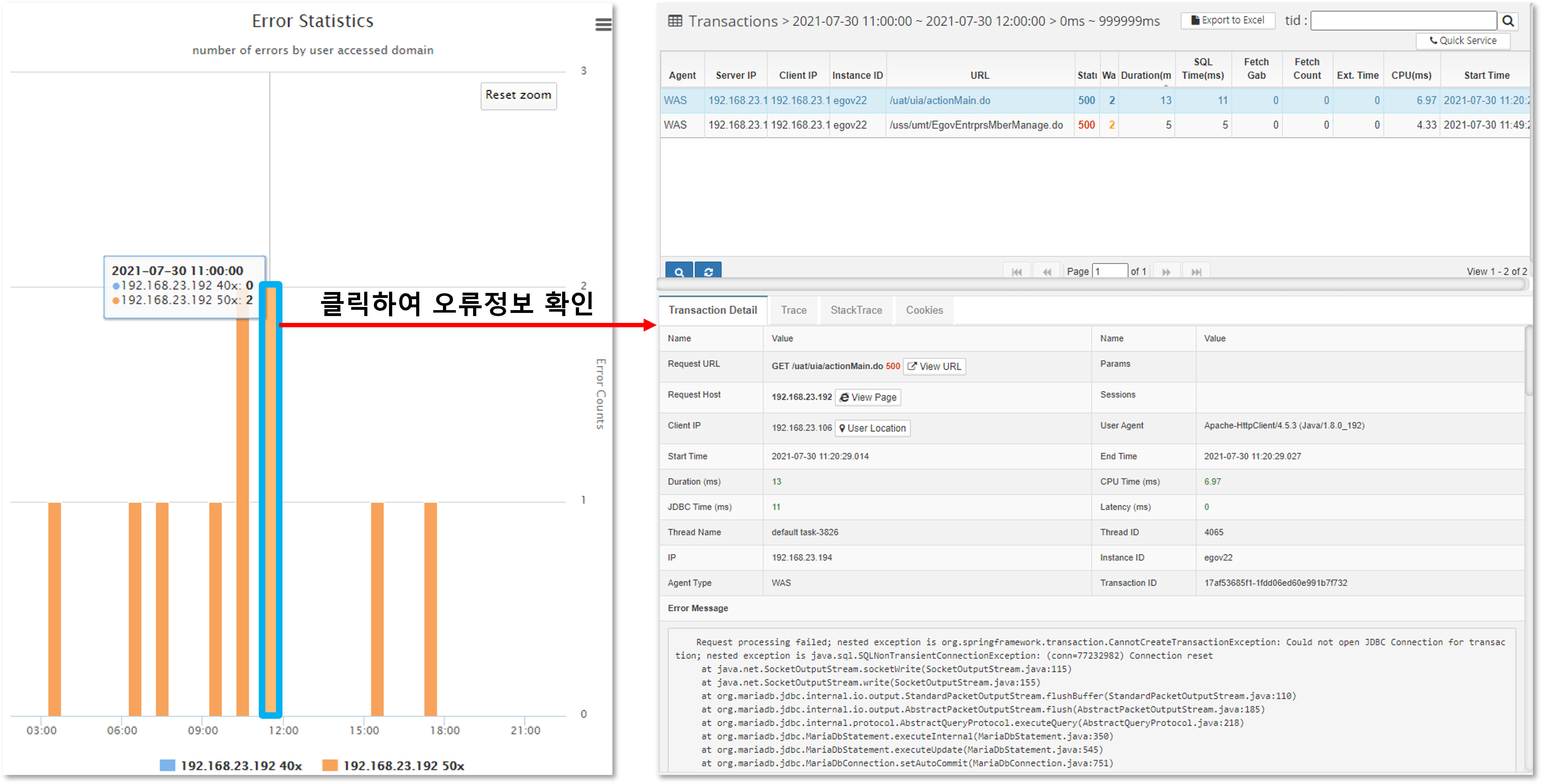Click the tid search magnifier icon
1542x784 pixels.
pos(1508,21)
